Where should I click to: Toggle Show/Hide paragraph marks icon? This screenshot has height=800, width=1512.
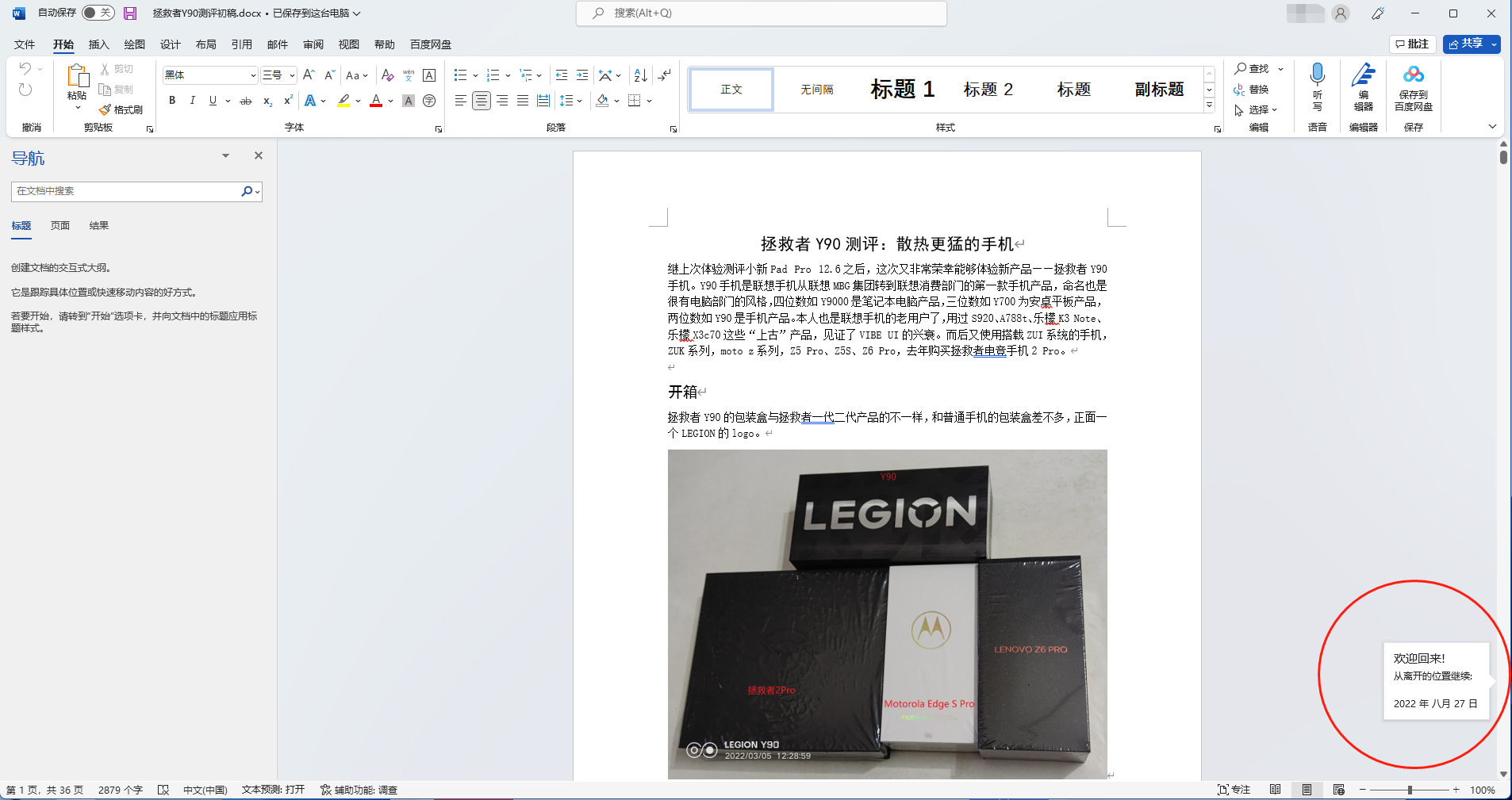[x=665, y=75]
